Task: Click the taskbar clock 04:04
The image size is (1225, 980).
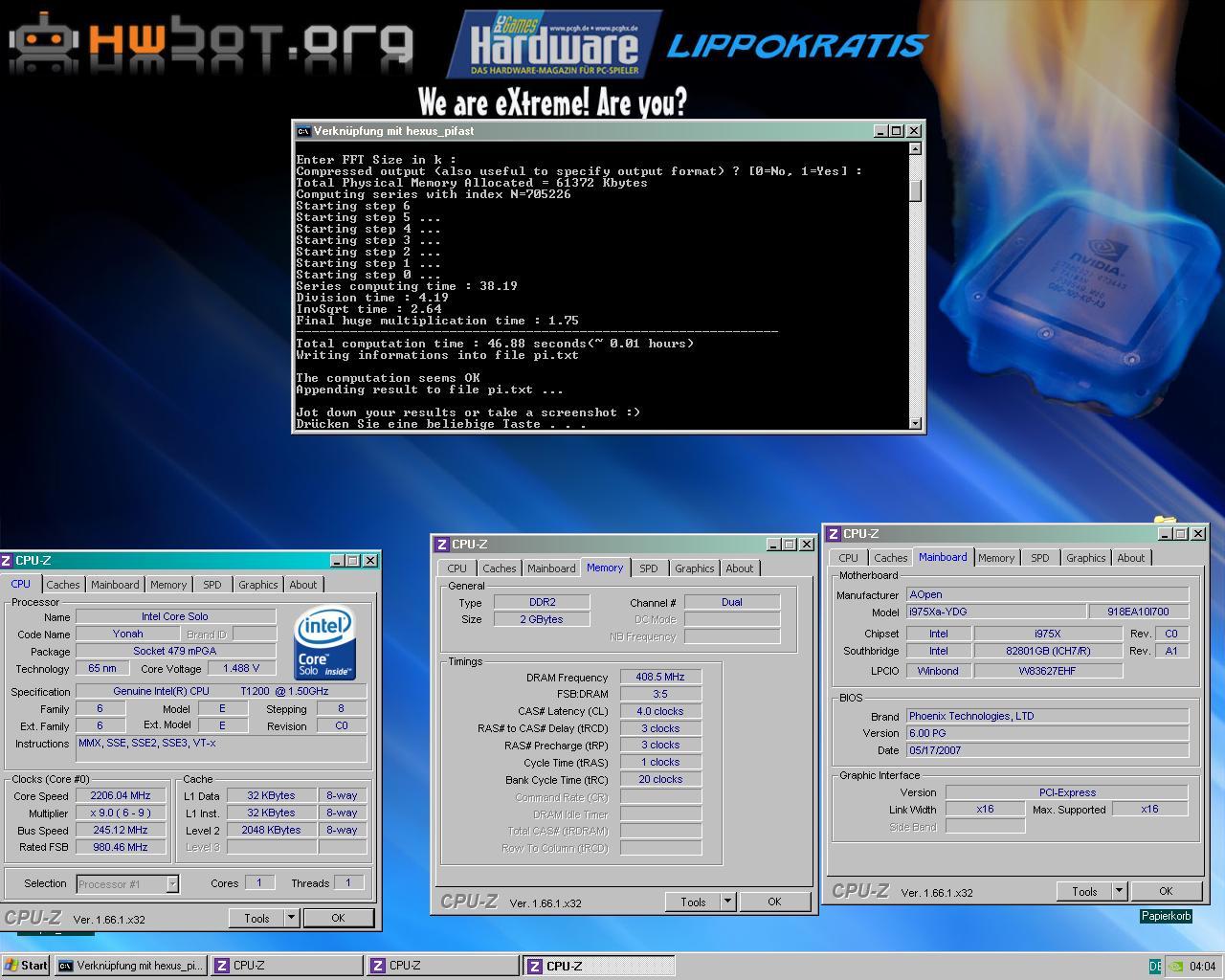Action: pyautogui.click(x=1202, y=967)
